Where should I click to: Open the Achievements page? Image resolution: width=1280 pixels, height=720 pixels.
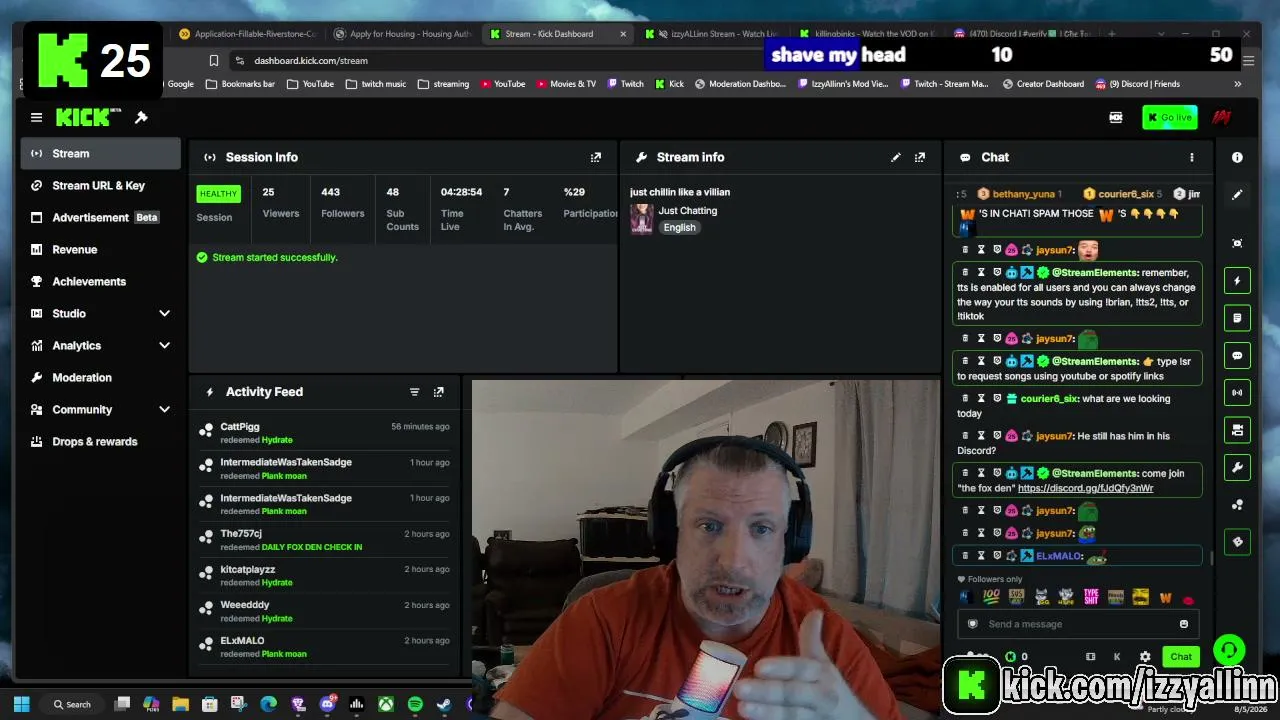pyautogui.click(x=100, y=281)
